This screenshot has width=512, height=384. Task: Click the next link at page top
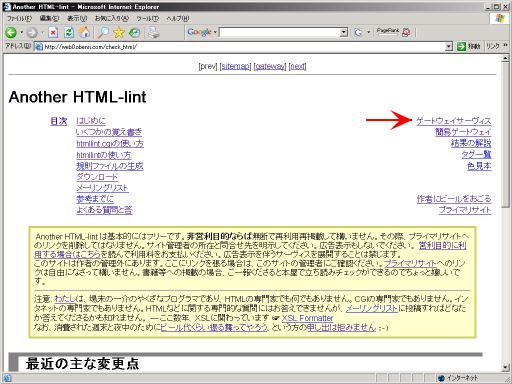[297, 66]
